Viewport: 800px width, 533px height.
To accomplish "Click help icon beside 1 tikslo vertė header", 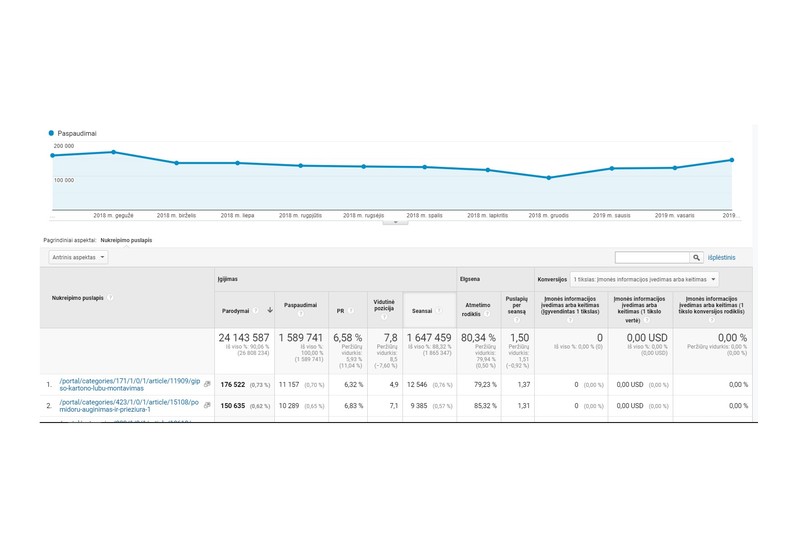I will click(x=646, y=320).
